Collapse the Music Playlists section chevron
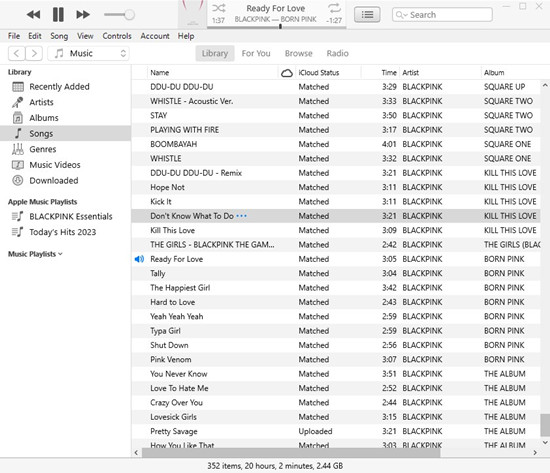The width and height of the screenshot is (550, 473). click(x=60, y=254)
